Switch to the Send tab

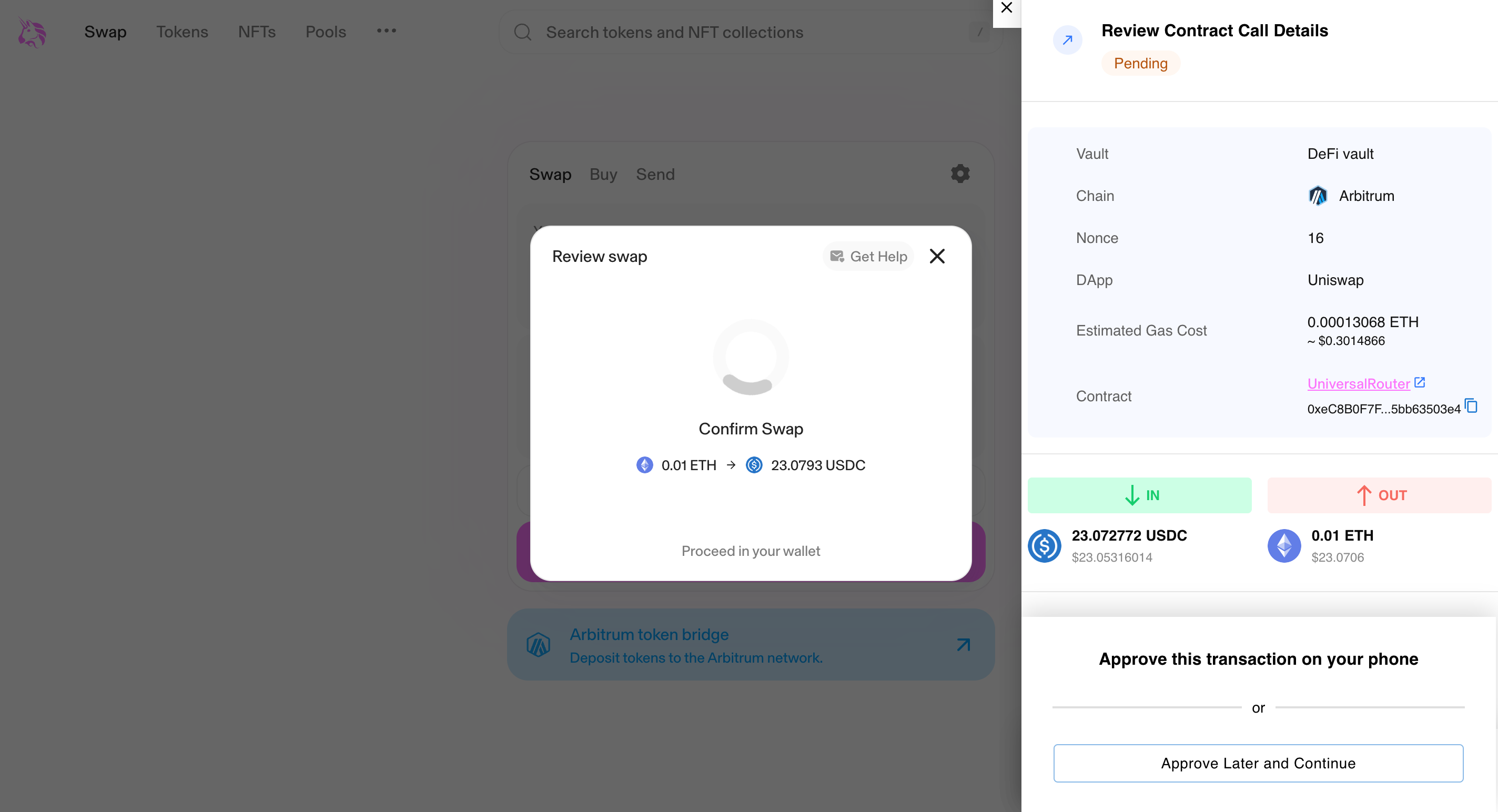click(655, 175)
